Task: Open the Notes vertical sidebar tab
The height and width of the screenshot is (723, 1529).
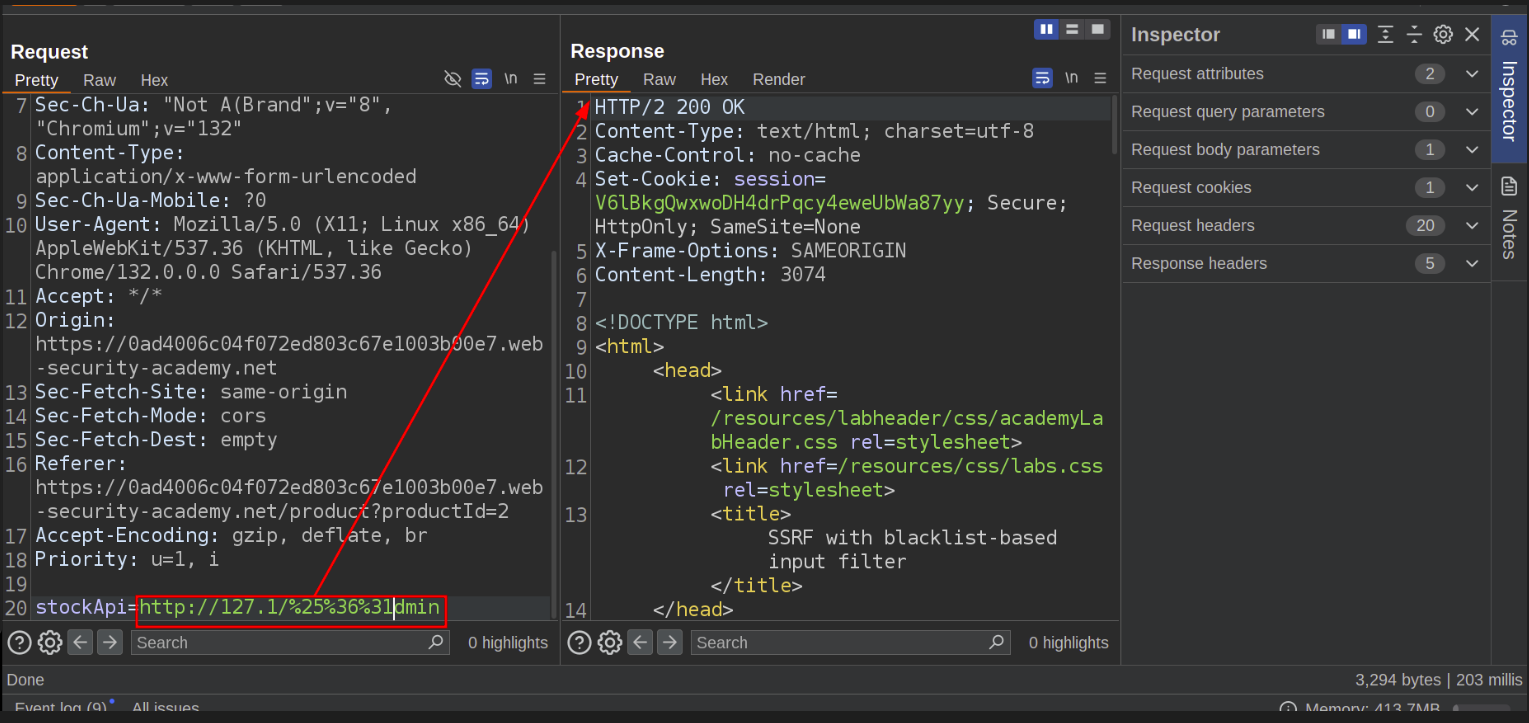Action: [1510, 220]
